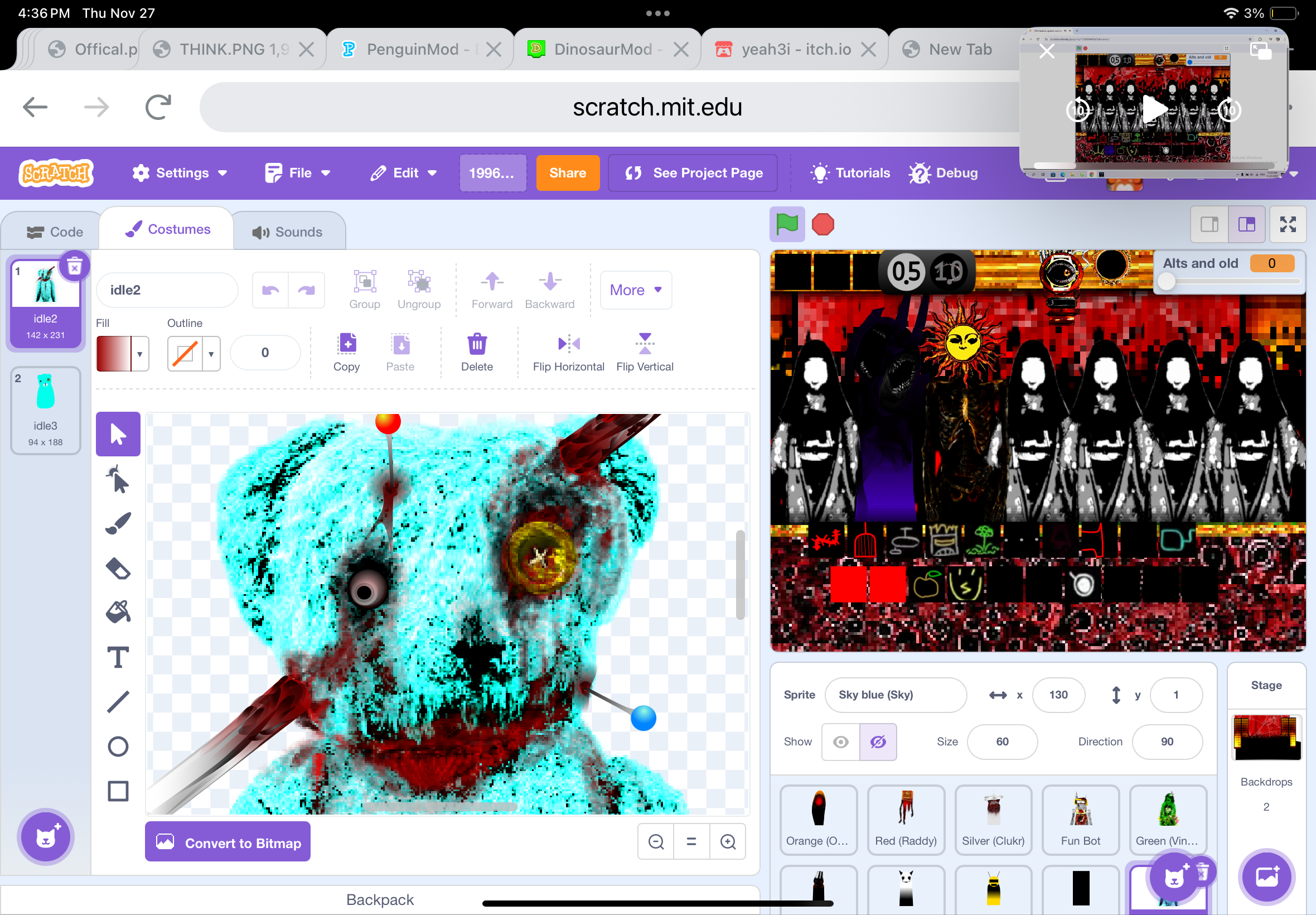Image resolution: width=1316 pixels, height=915 pixels.
Task: Set sprite to visible with eye icon
Action: [840, 742]
